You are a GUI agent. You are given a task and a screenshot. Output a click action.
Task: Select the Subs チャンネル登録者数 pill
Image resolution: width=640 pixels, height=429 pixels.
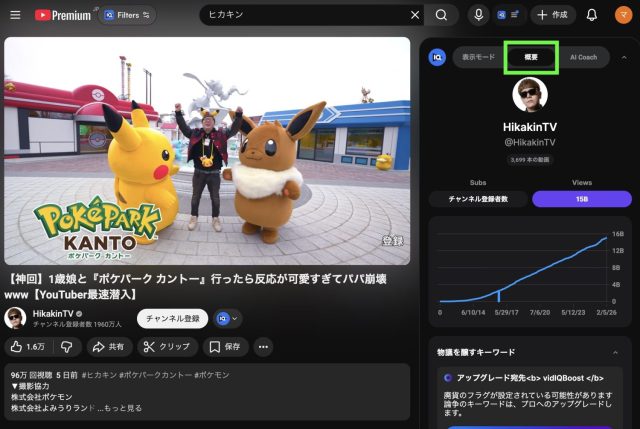[x=478, y=198]
